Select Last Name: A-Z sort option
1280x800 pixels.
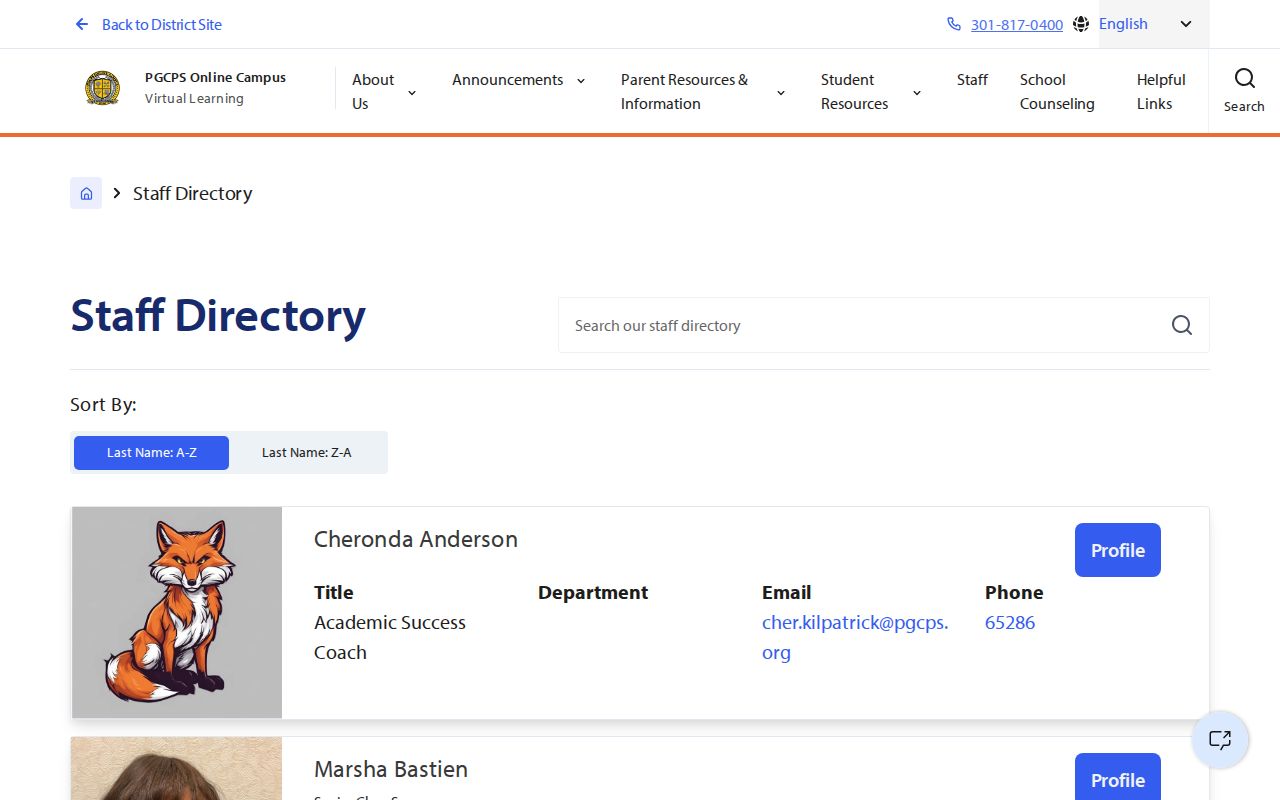coord(151,453)
